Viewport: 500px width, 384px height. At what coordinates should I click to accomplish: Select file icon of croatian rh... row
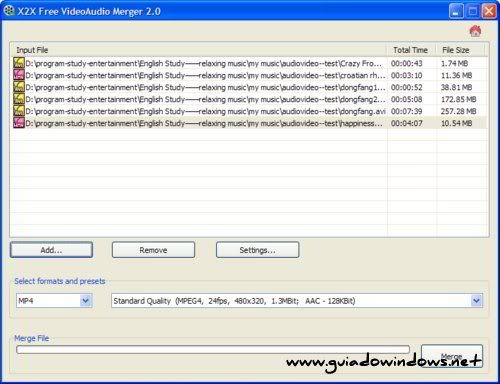point(19,75)
